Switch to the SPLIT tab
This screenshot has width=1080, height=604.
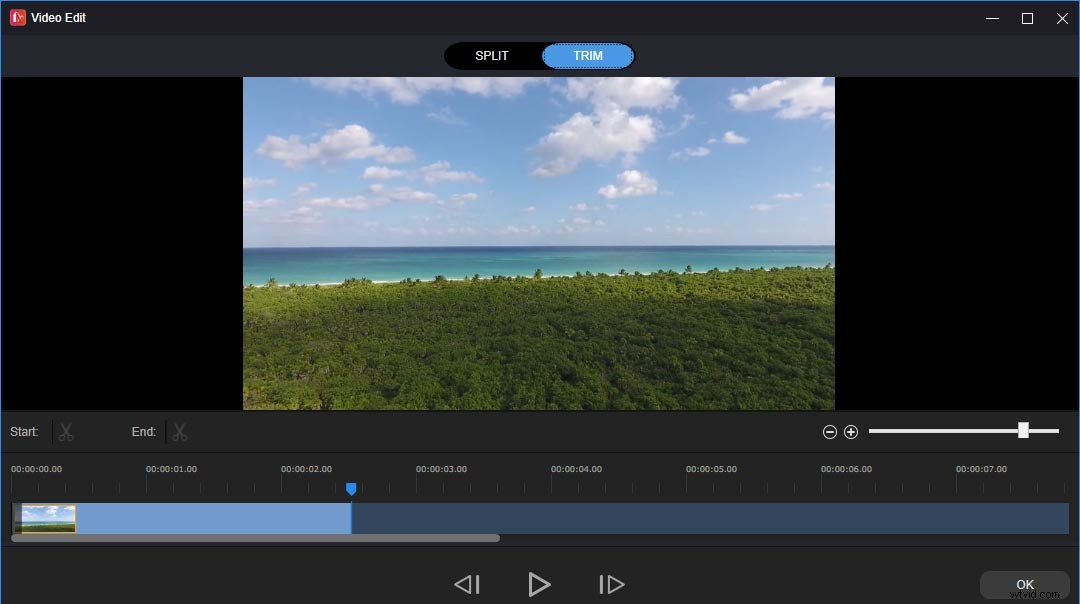(x=492, y=56)
